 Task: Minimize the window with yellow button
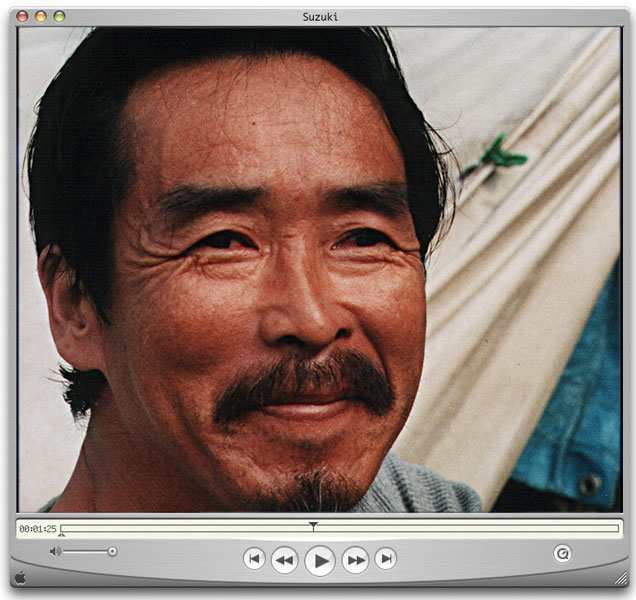click(41, 17)
